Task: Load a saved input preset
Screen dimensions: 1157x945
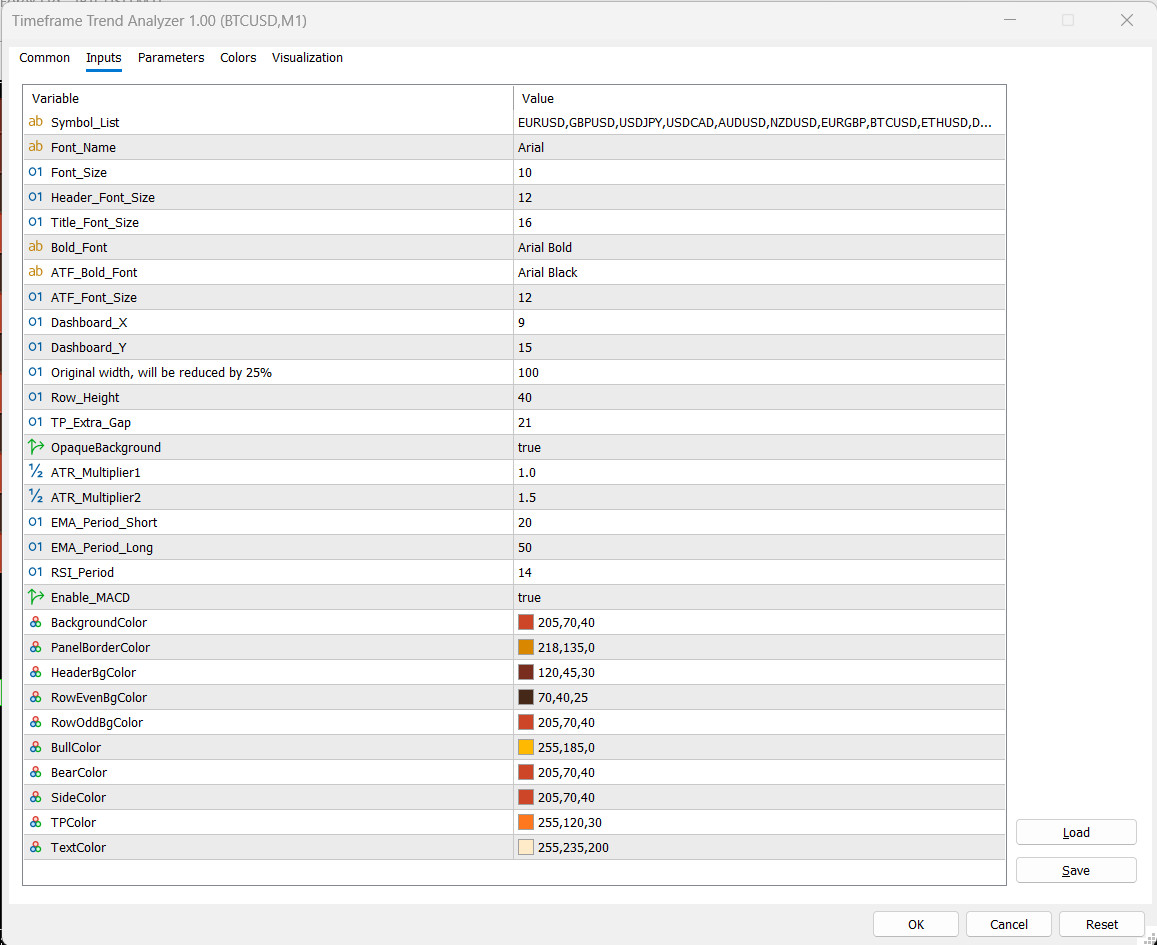Action: [1076, 832]
